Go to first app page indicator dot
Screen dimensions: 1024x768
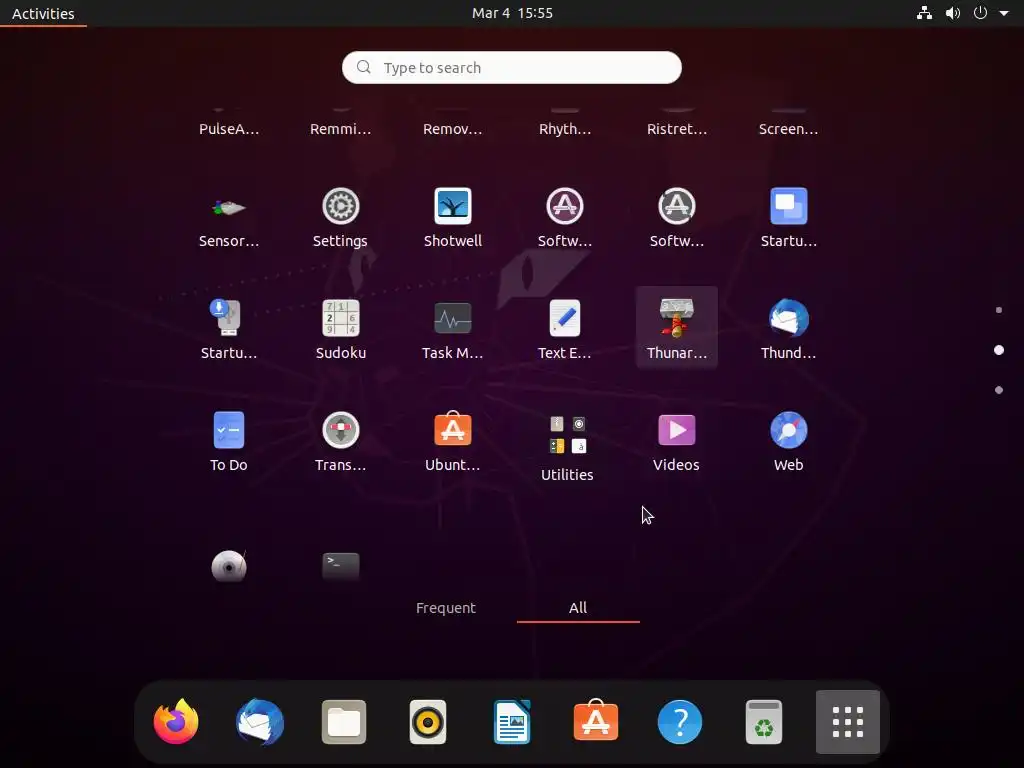[999, 310]
